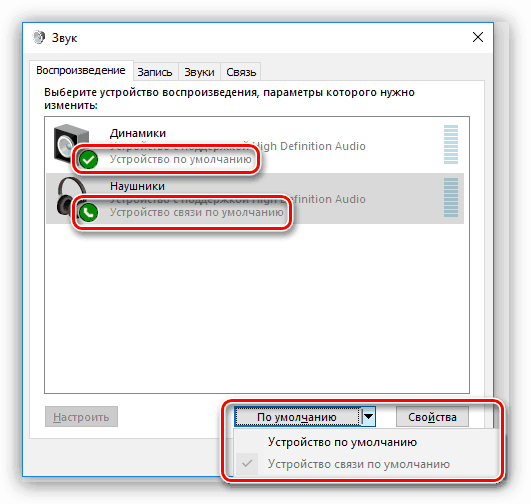Click the green phone communication device badge
The height and width of the screenshot is (504, 531).
pyautogui.click(x=88, y=212)
